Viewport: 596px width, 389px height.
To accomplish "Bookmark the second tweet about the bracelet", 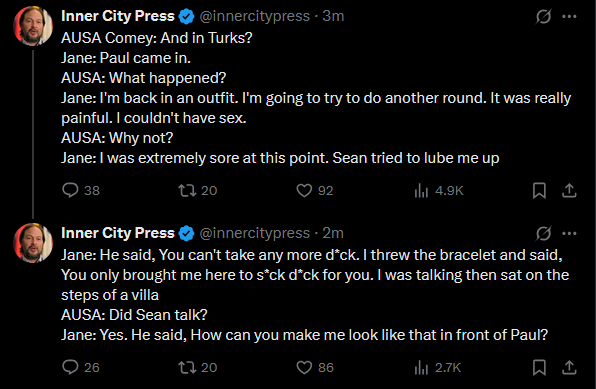I will 539,367.
